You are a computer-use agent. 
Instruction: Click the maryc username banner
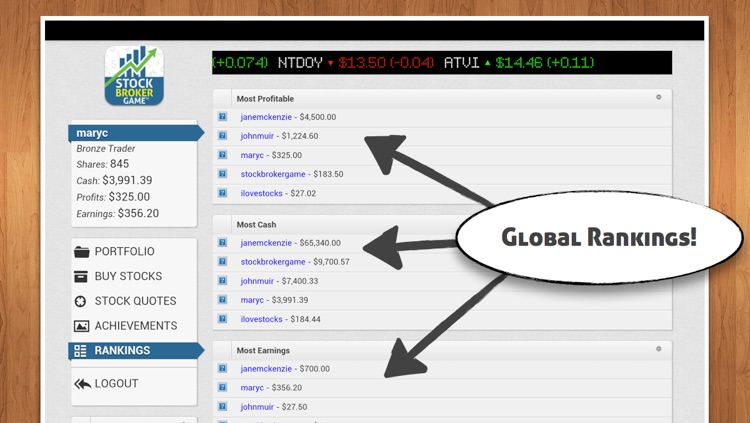[x=136, y=133]
